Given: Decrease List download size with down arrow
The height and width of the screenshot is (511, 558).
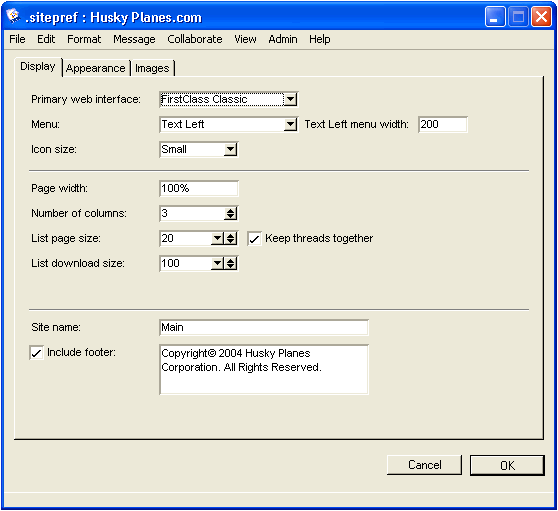Looking at the screenshot, I should (x=231, y=267).
